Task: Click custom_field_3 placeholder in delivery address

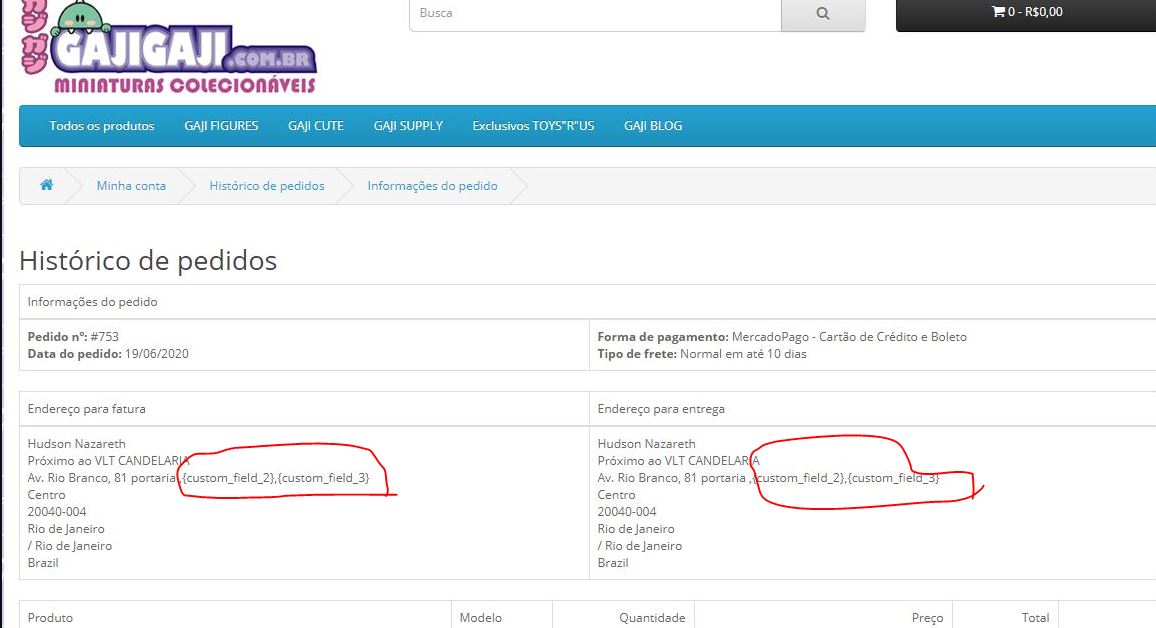Action: [x=894, y=478]
